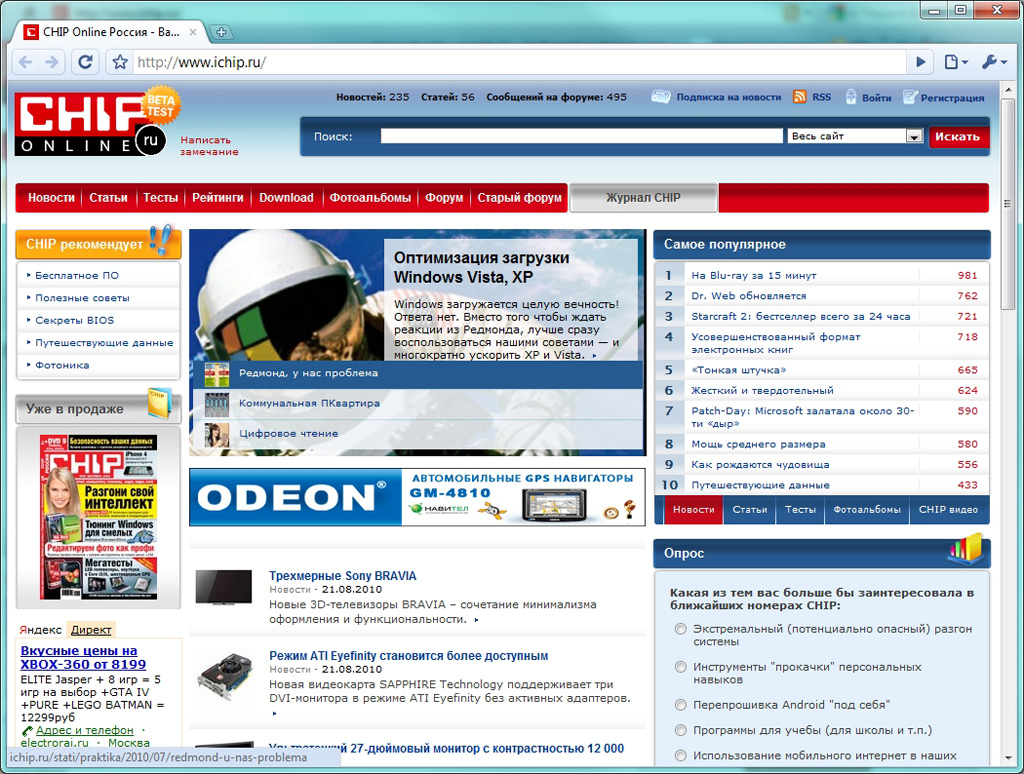The height and width of the screenshot is (774, 1024).
Task: Click the lock icon next to Войти
Action: coord(850,97)
